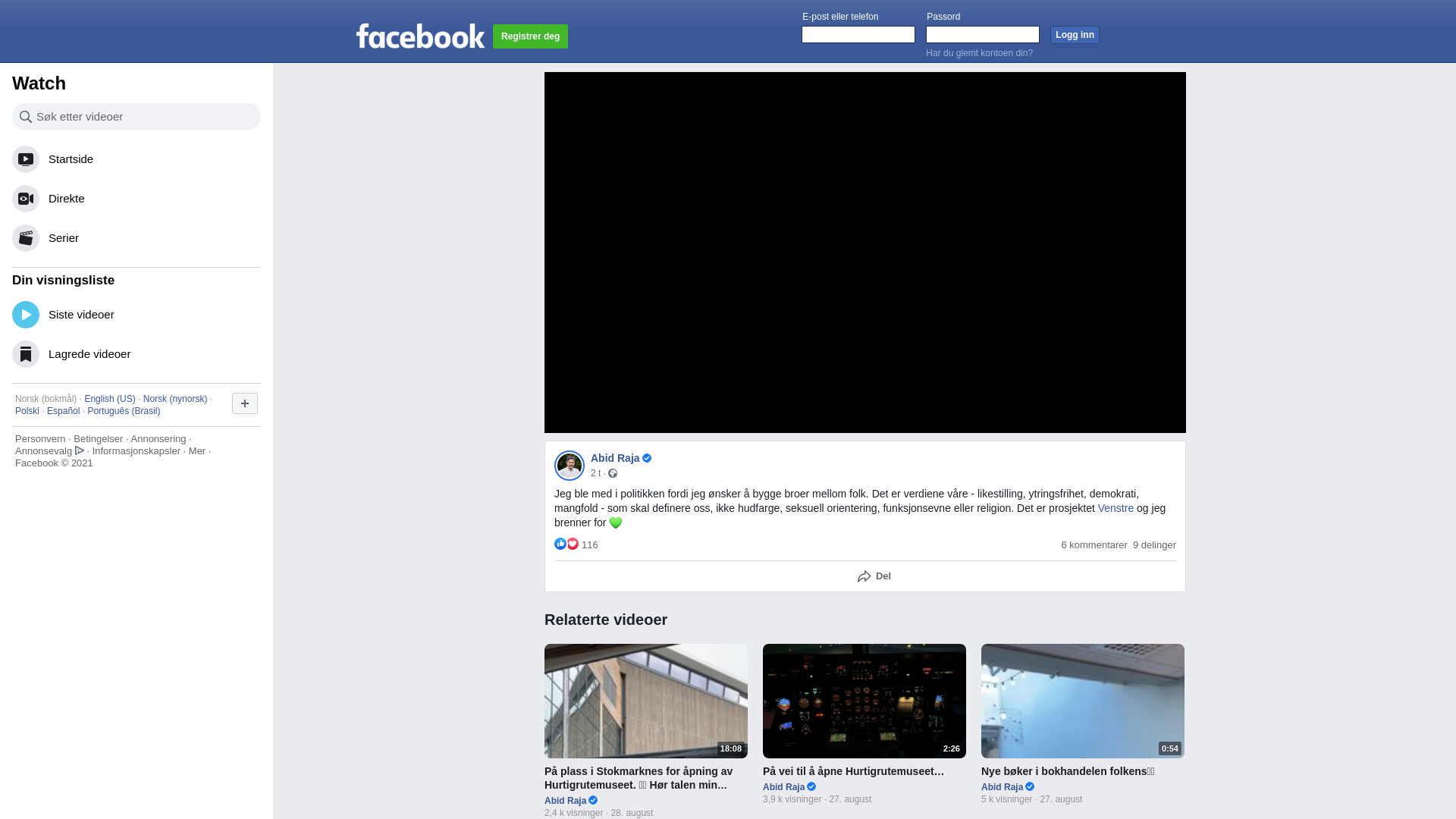This screenshot has height=819, width=1456.
Task: Click the like reaction icon
Action: click(560, 544)
